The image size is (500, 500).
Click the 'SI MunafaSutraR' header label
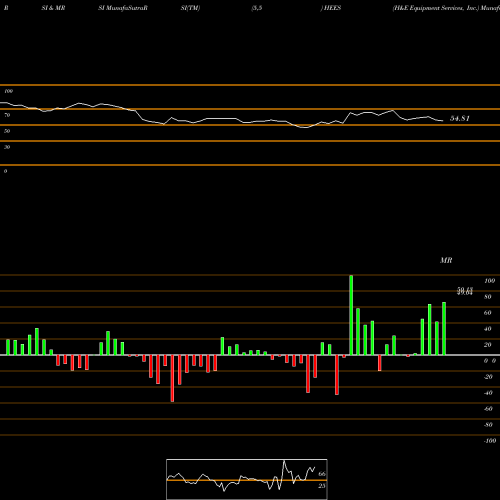coord(123,8)
